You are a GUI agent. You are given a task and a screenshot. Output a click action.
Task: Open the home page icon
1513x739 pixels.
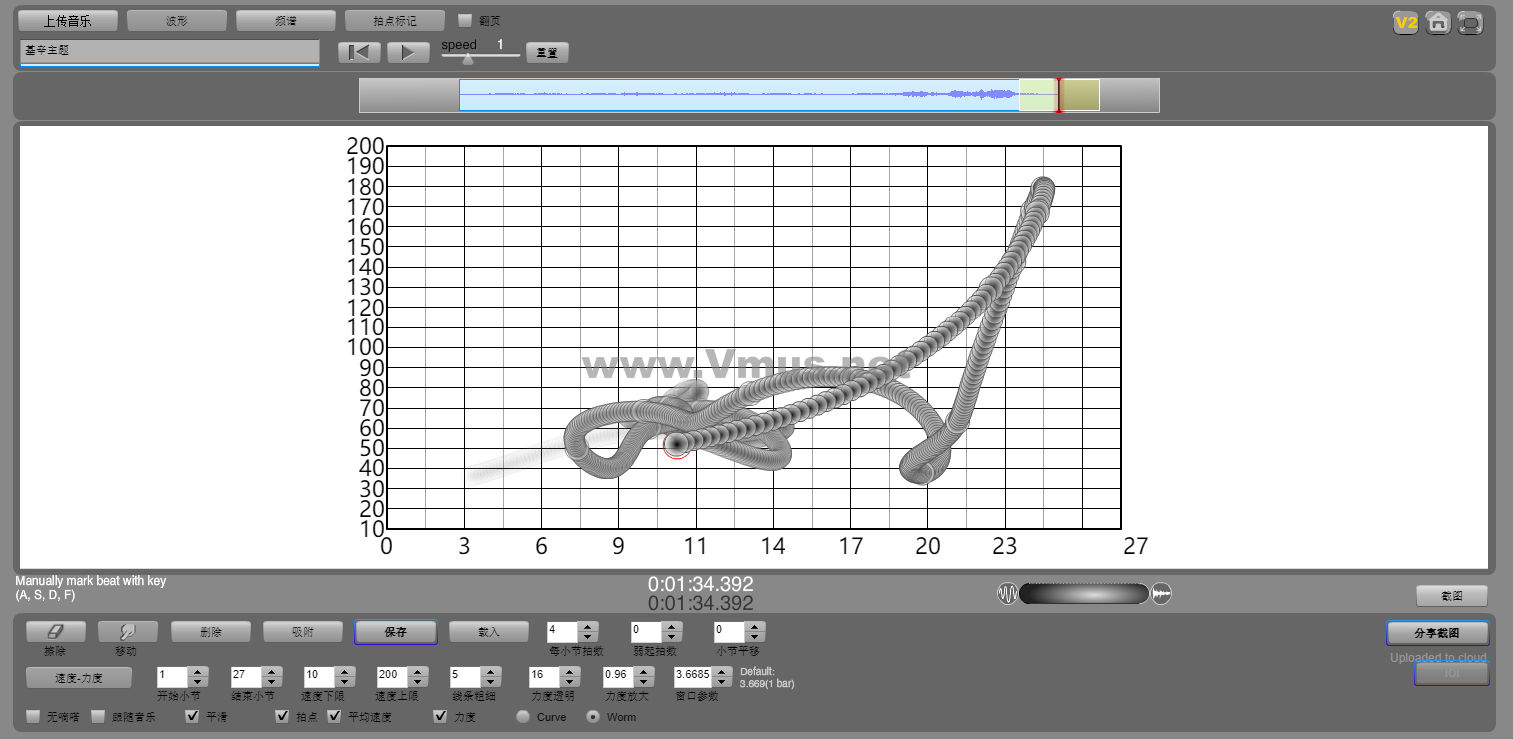click(1438, 23)
